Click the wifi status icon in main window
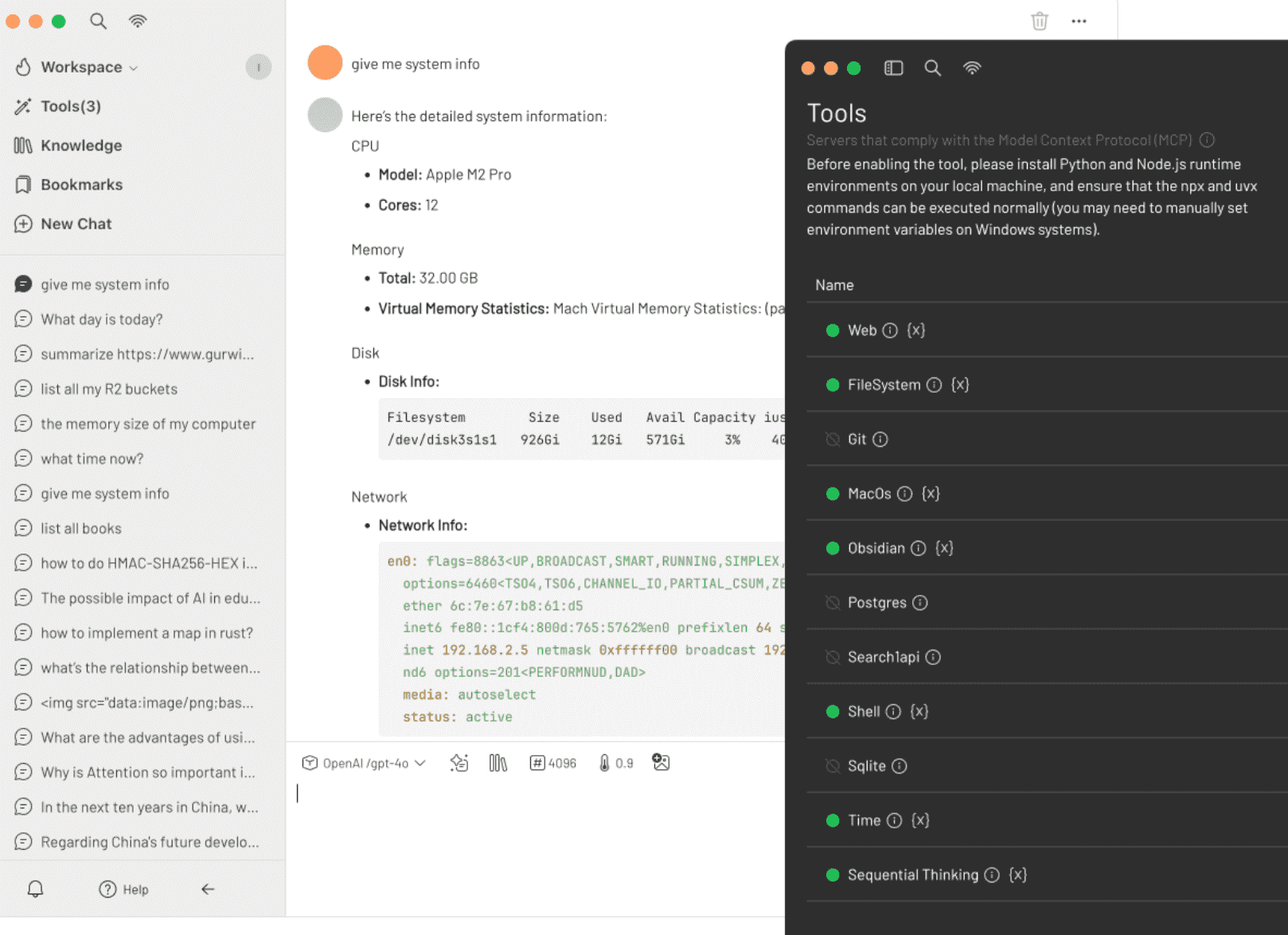The height and width of the screenshot is (935, 1288). (x=138, y=21)
